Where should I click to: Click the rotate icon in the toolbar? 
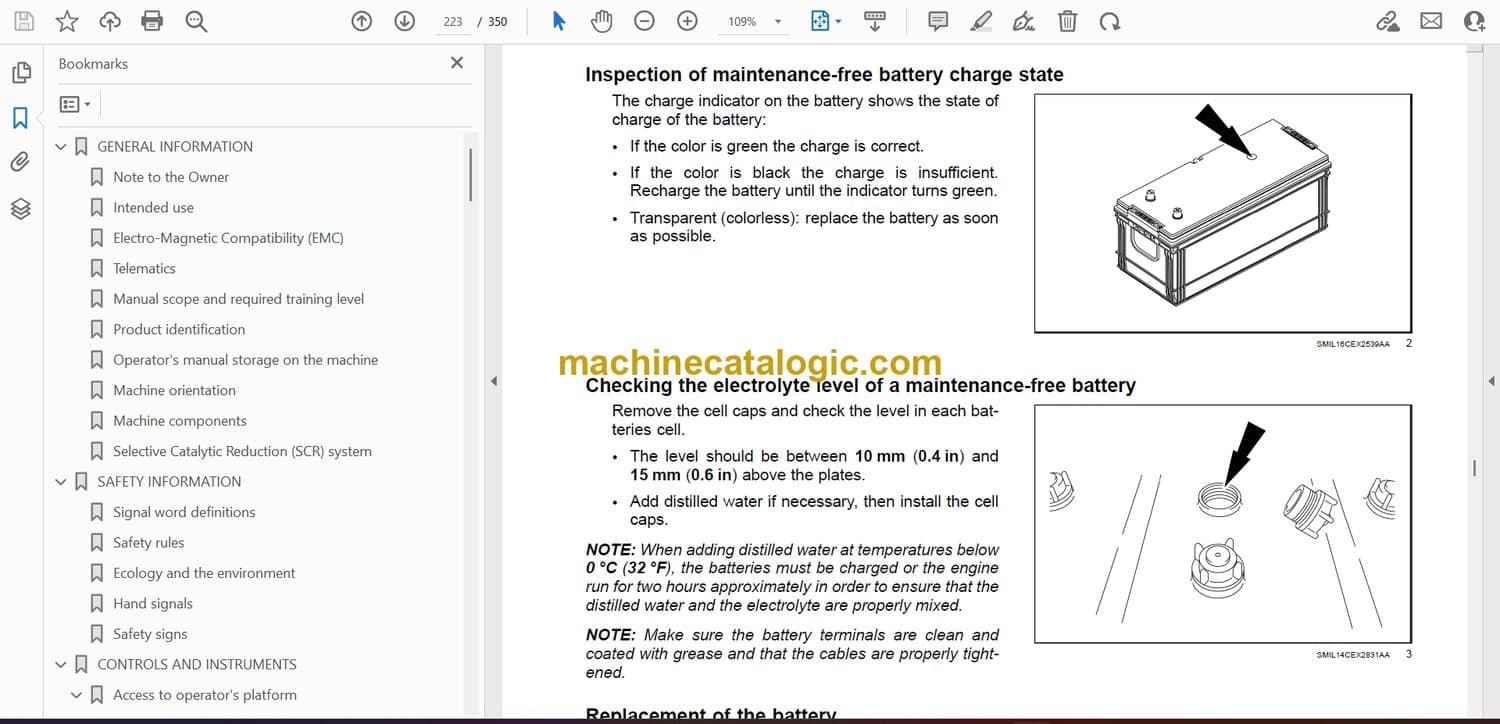tap(1109, 21)
